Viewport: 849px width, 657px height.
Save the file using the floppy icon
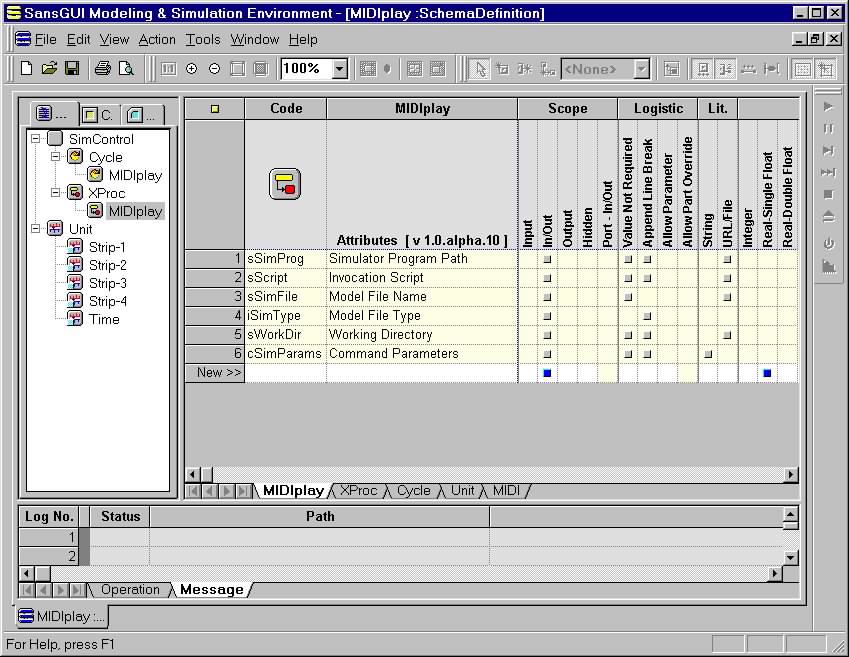tap(71, 69)
